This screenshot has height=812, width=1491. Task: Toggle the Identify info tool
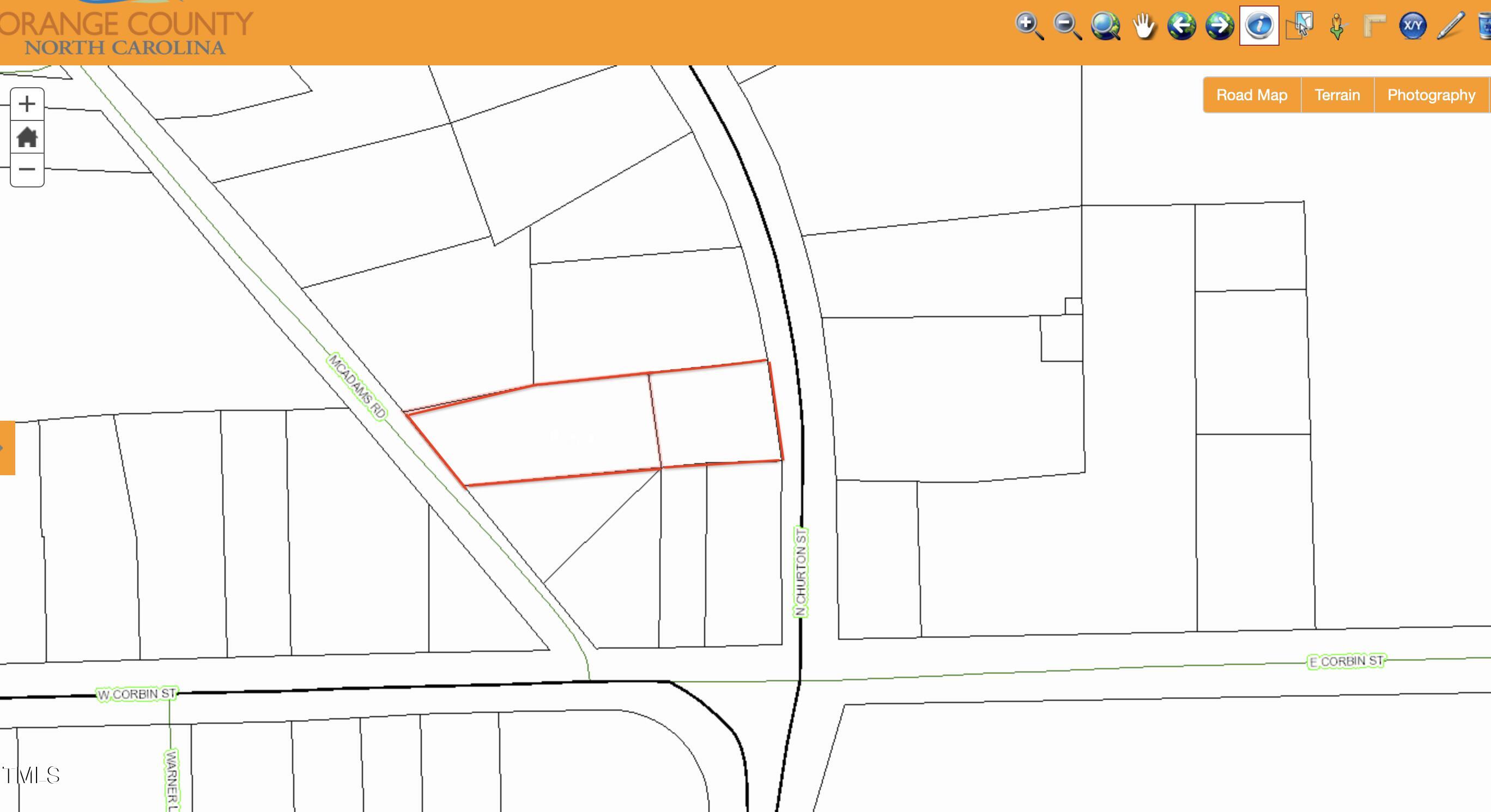pos(1259,26)
